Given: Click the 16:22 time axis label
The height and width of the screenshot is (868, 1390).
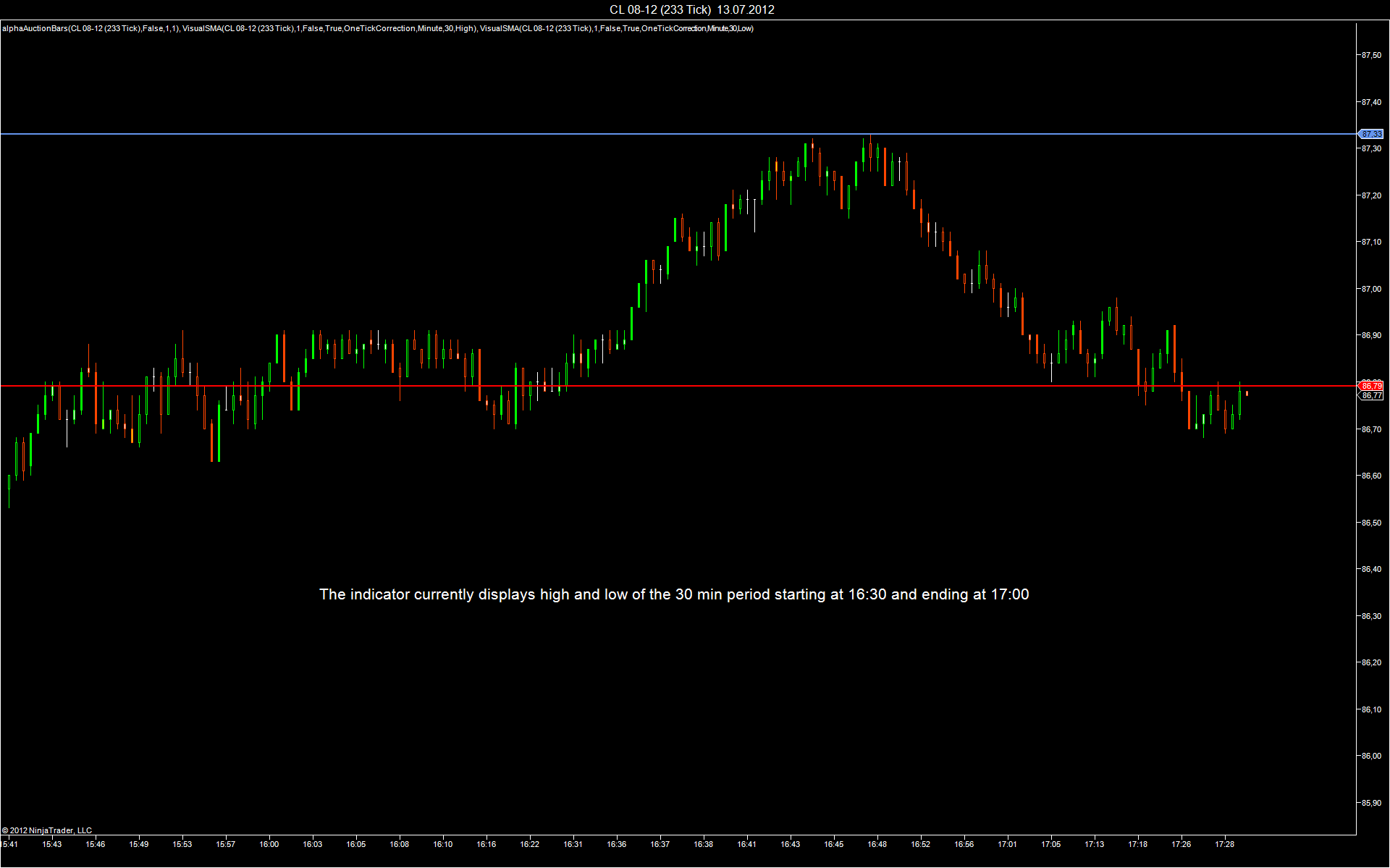Looking at the screenshot, I should coord(530,844).
